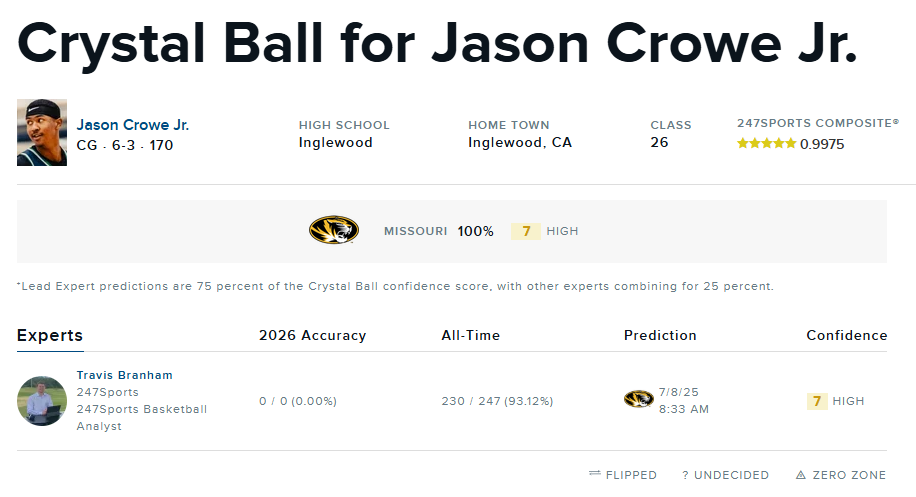Open Travis Branham expert page link
Image resolution: width=916 pixels, height=497 pixels.
124,375
